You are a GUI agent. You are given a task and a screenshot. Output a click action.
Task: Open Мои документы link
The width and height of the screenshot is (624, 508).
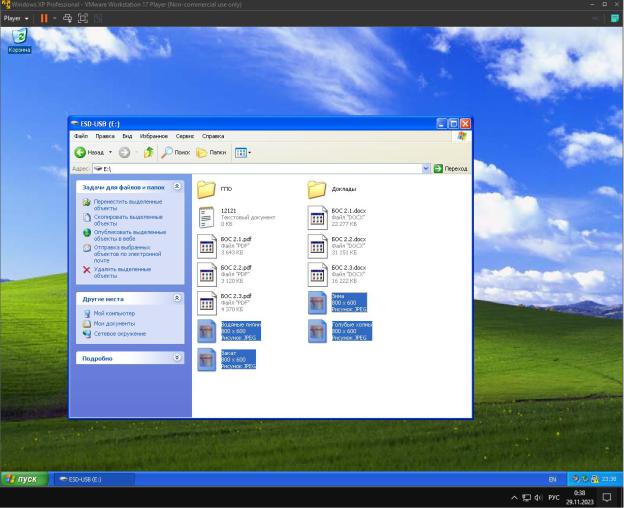pos(114,324)
